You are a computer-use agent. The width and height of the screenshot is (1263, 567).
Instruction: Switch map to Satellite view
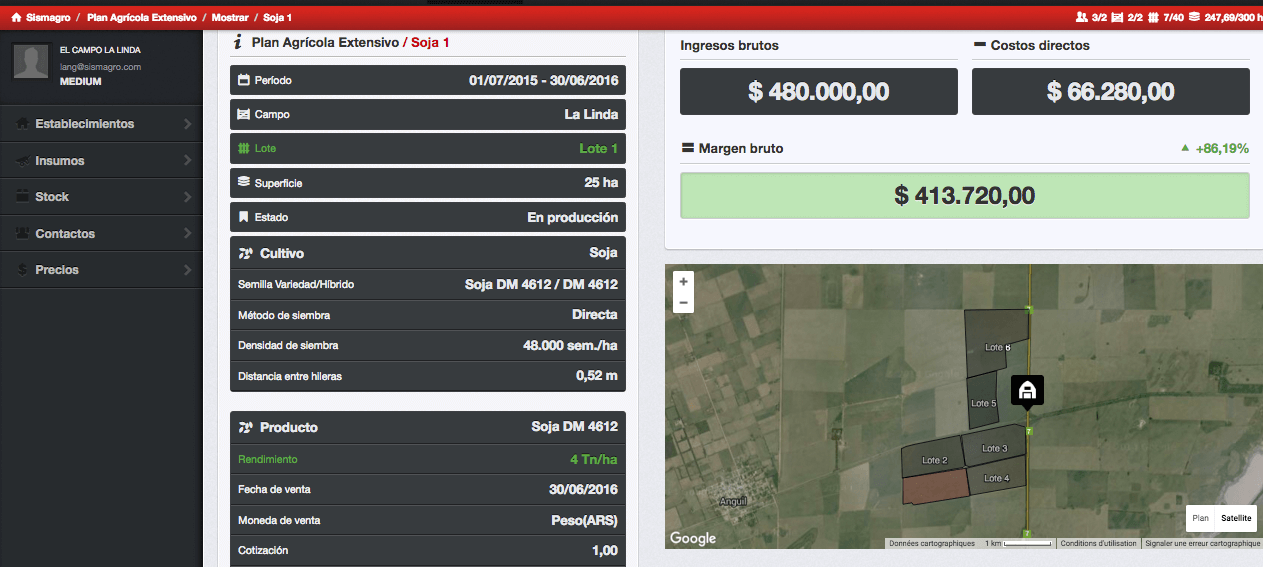1236,518
